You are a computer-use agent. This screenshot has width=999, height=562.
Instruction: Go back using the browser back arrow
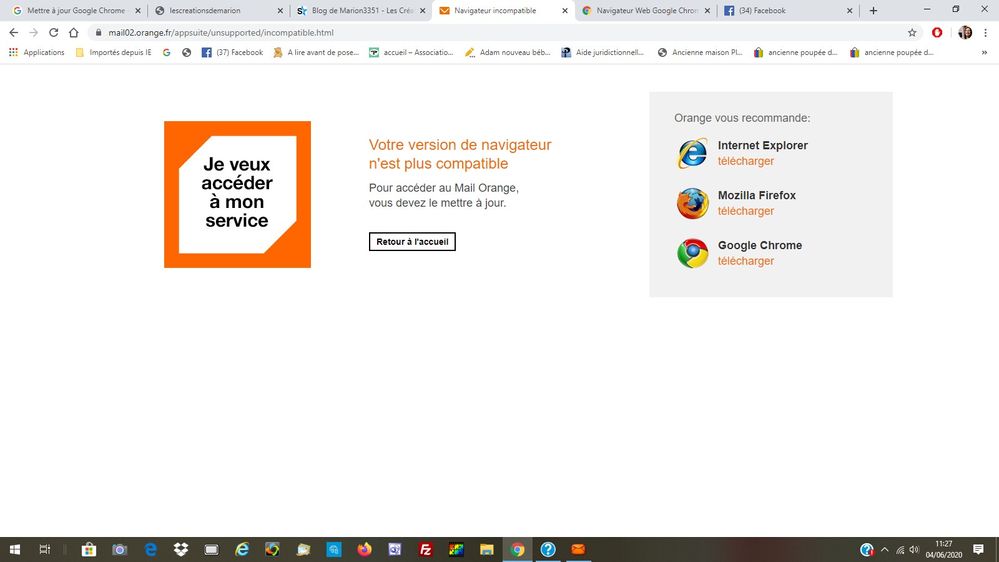point(14,32)
